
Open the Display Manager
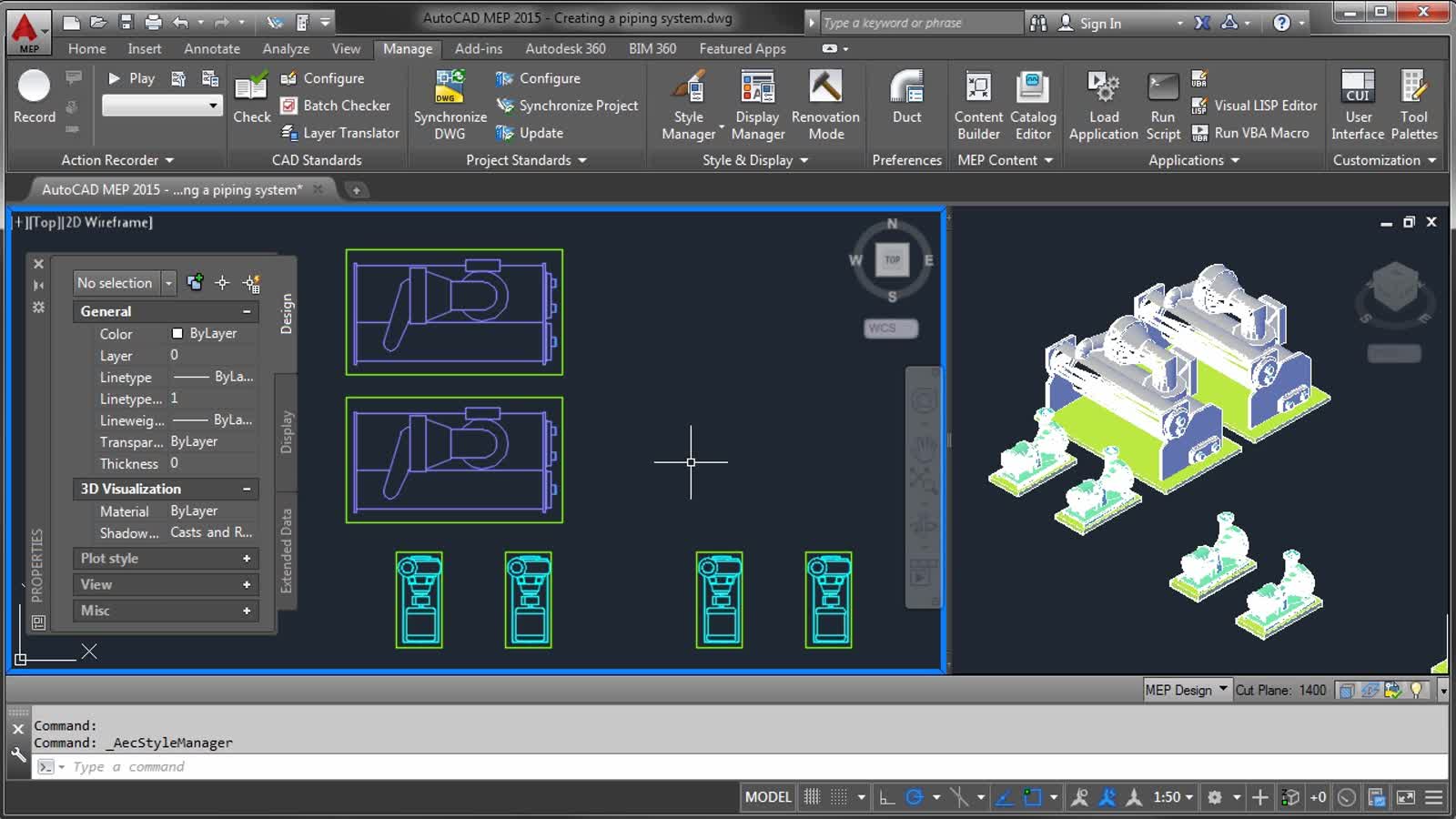coord(758,105)
